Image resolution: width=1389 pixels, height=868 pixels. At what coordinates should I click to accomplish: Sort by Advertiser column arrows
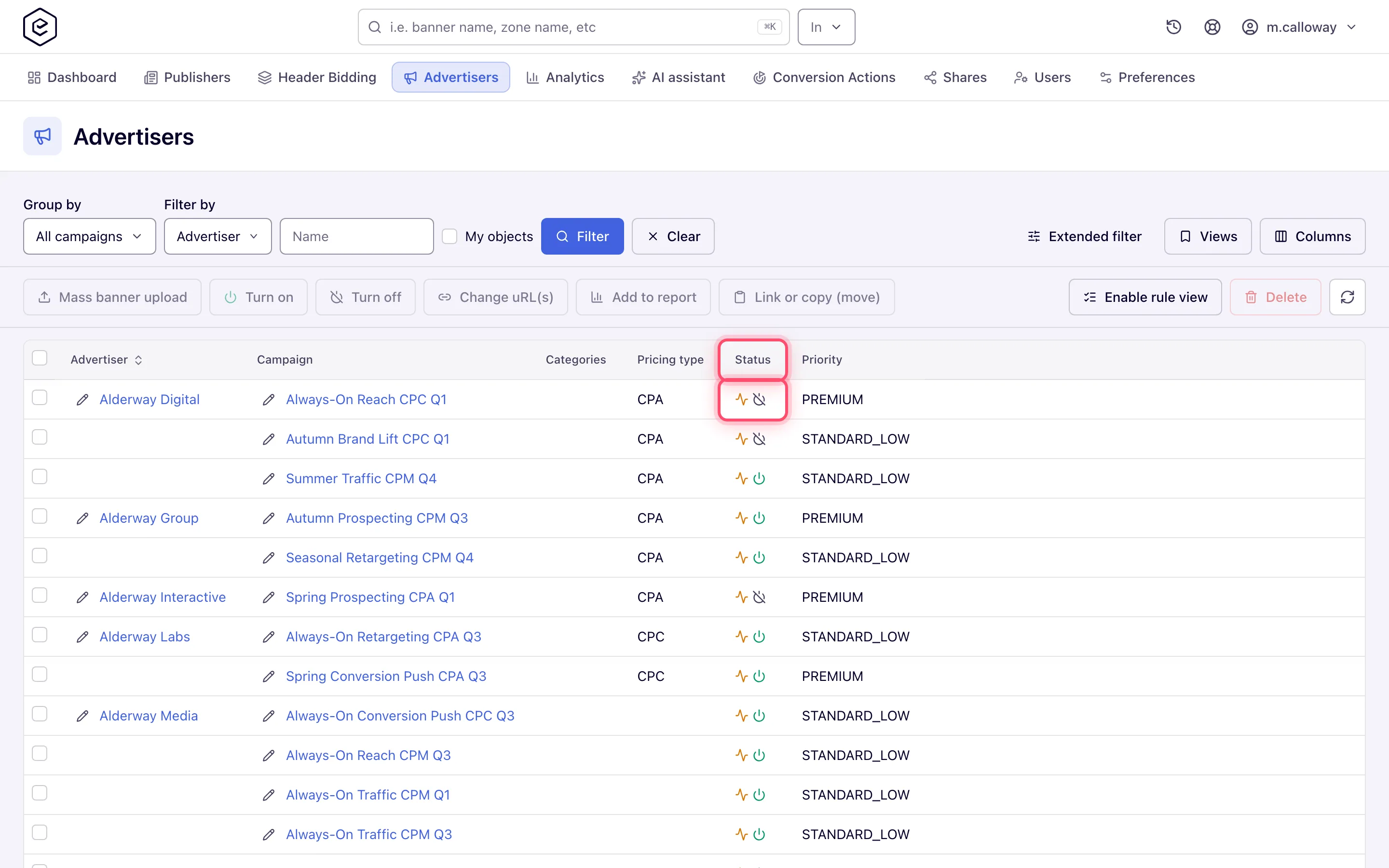click(x=138, y=360)
